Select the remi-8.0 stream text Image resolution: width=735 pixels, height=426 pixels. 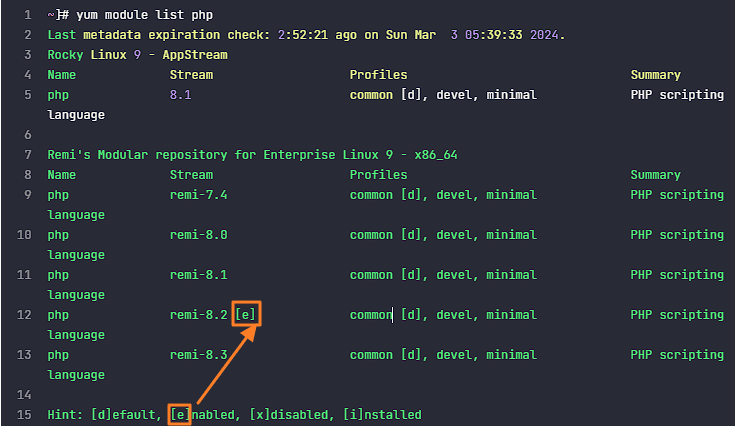coord(198,235)
